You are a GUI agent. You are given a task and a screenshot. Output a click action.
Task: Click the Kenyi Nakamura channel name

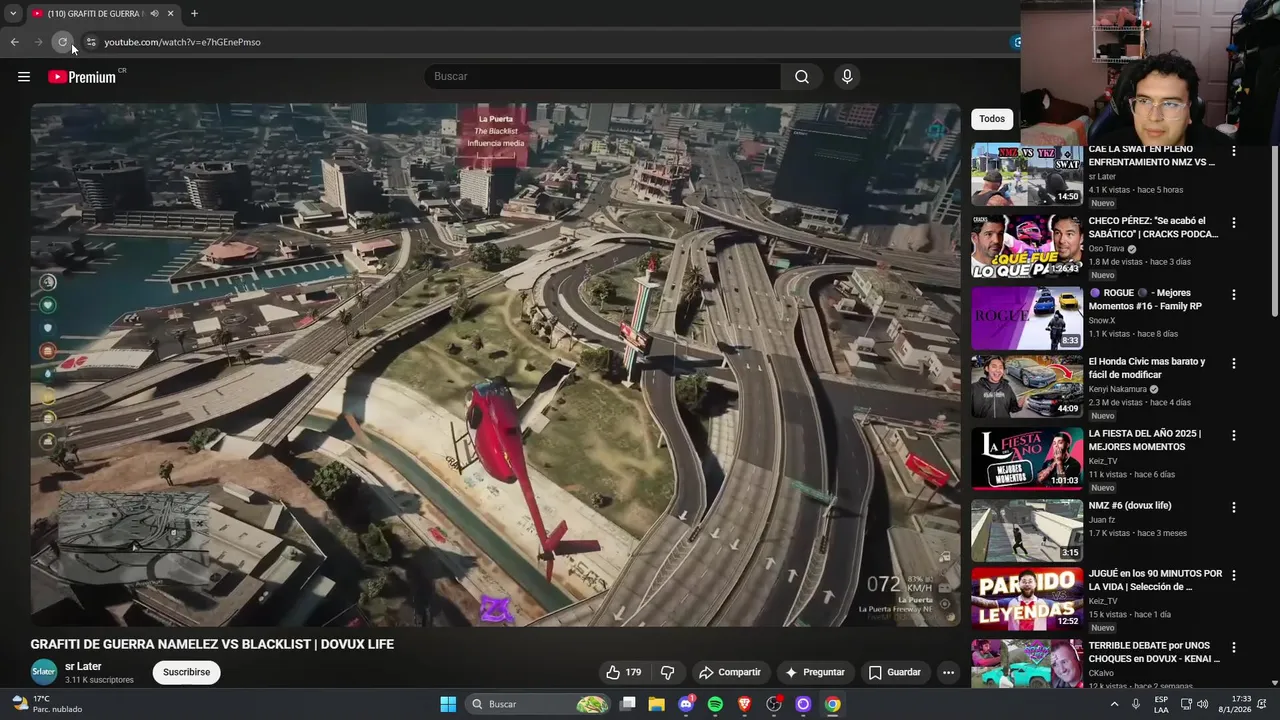click(1118, 389)
